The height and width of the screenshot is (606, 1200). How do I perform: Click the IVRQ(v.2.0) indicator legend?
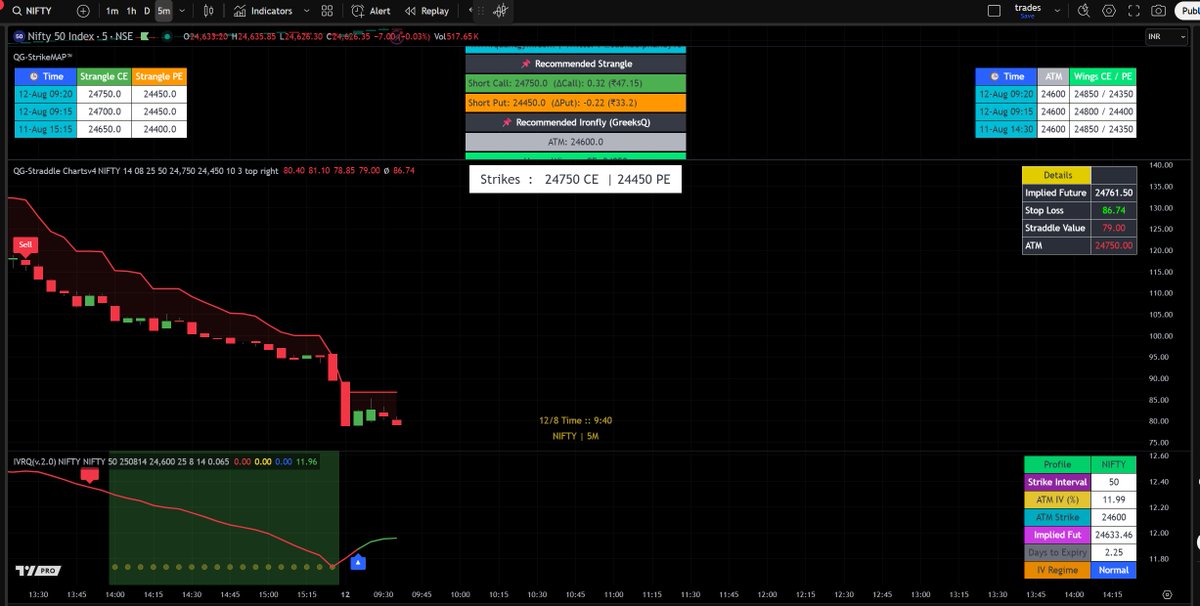[123, 460]
